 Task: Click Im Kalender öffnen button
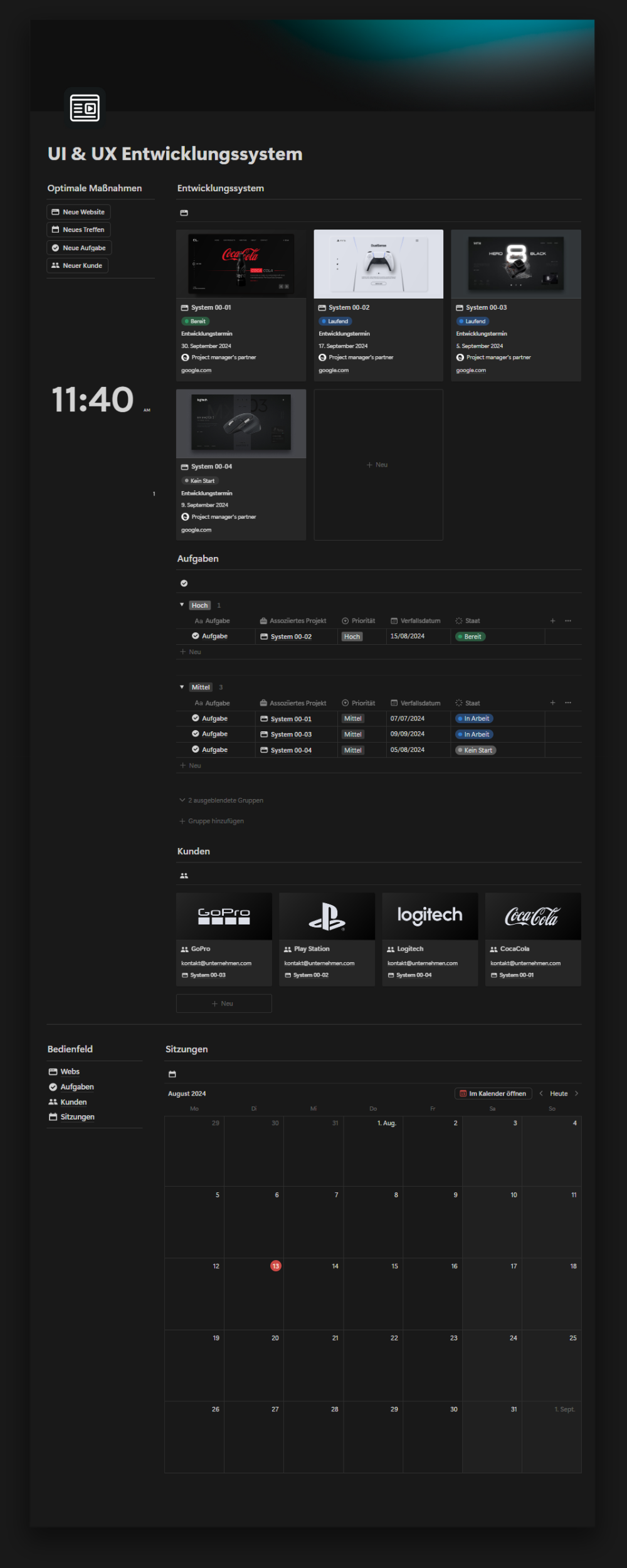[x=493, y=1094]
